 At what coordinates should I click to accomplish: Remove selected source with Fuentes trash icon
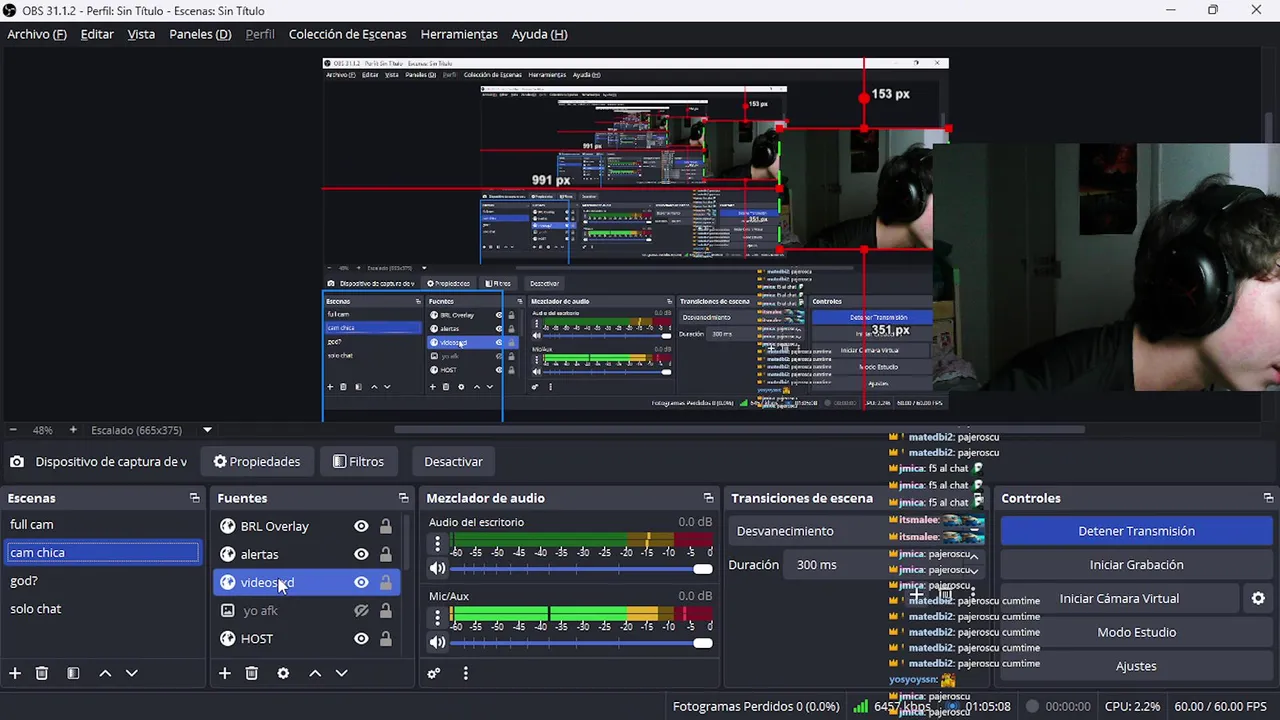(x=252, y=673)
